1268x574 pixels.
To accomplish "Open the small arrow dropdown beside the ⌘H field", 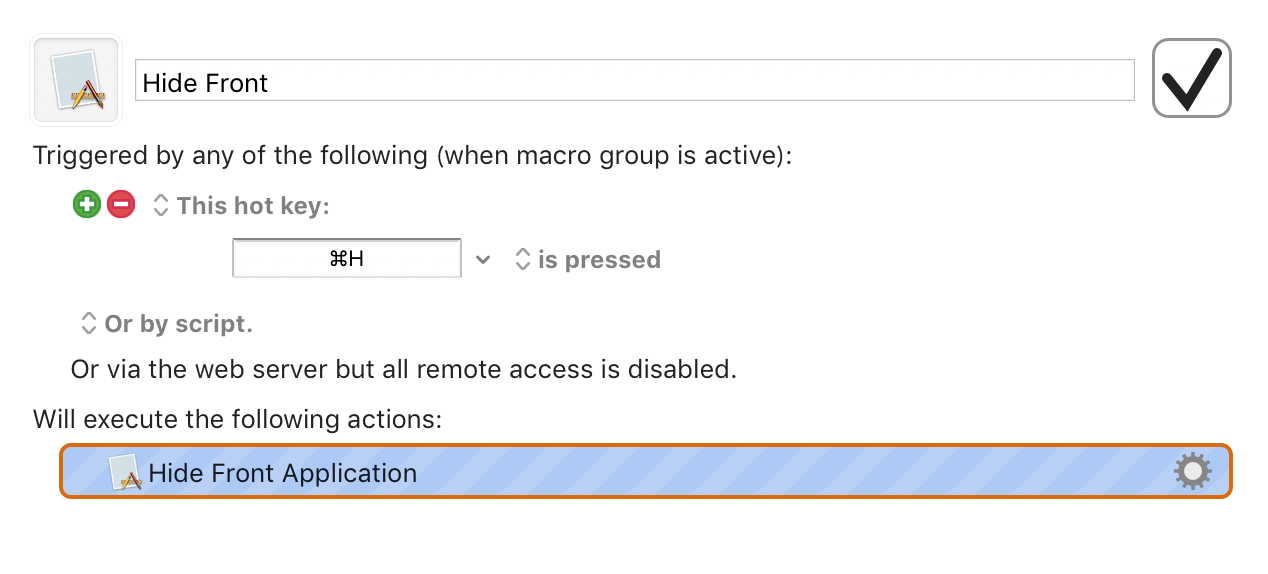I will 483,260.
